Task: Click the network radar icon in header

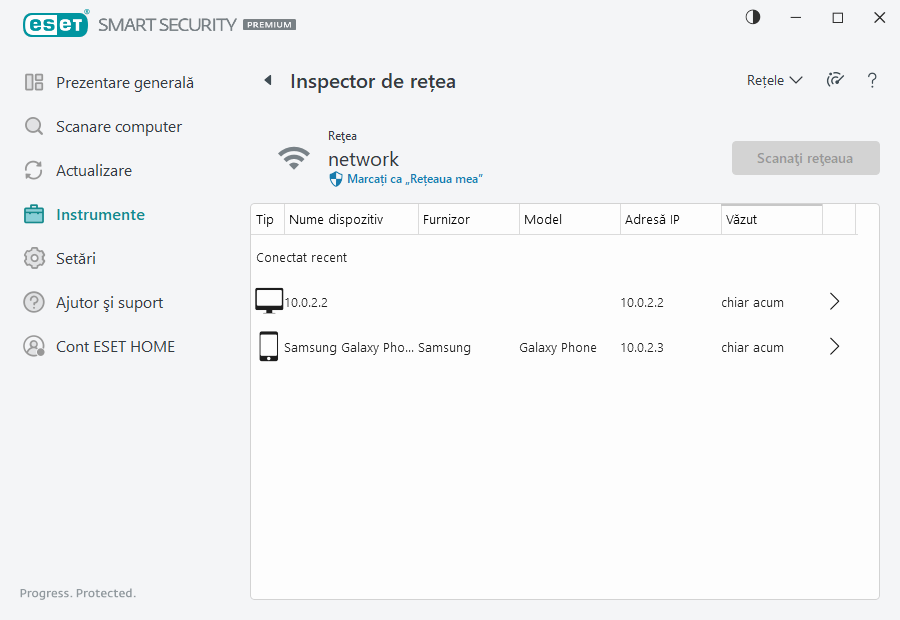Action: click(x=835, y=81)
